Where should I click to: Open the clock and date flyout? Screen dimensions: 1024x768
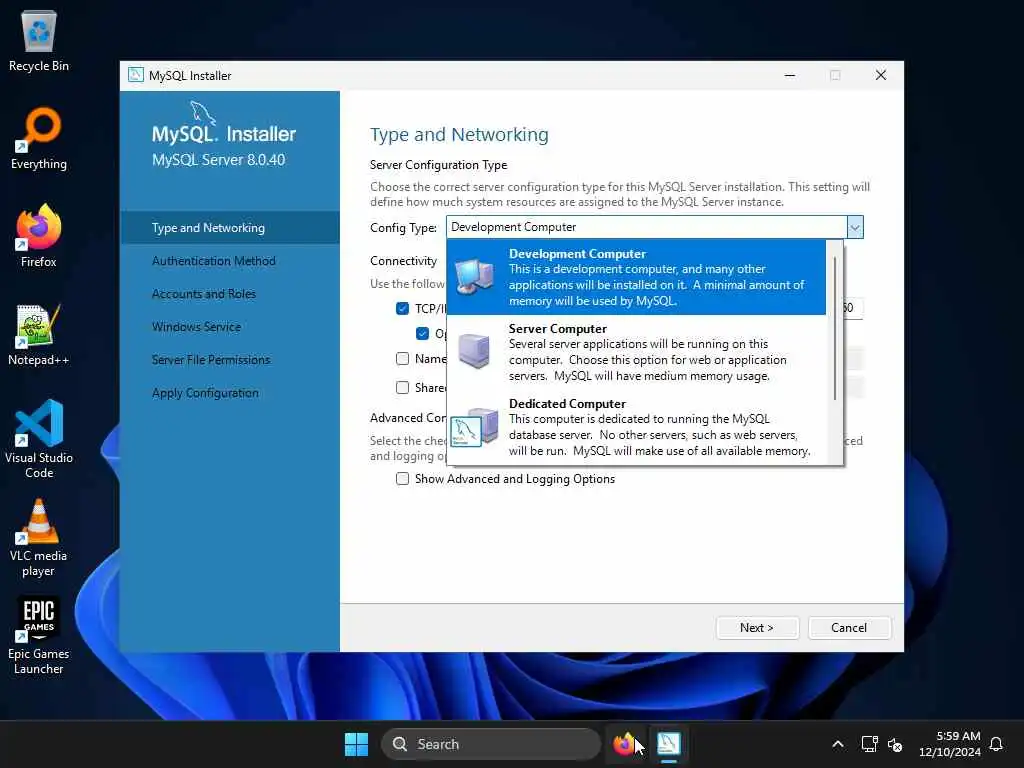[x=950, y=744]
